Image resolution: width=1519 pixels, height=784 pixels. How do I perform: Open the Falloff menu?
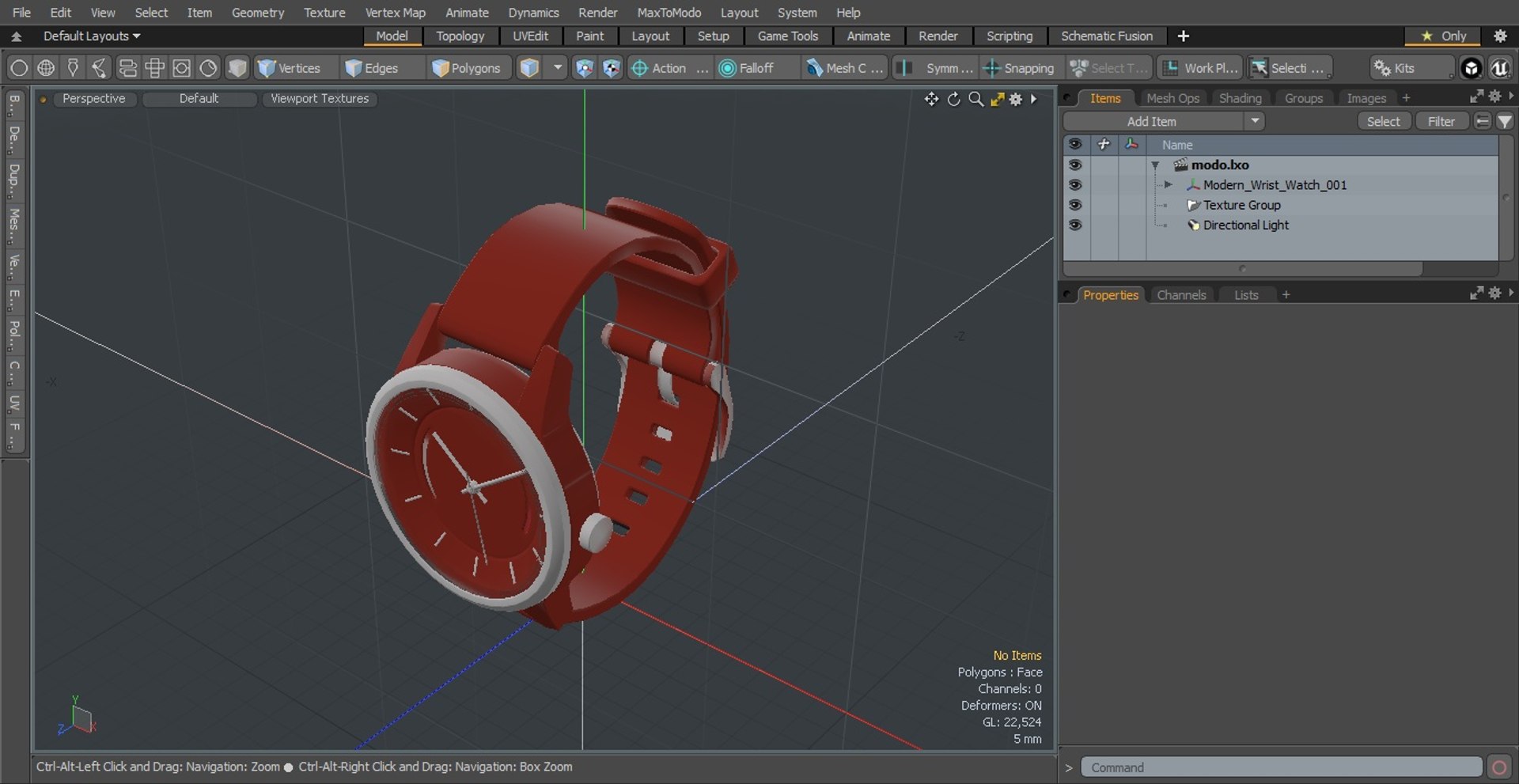[747, 68]
